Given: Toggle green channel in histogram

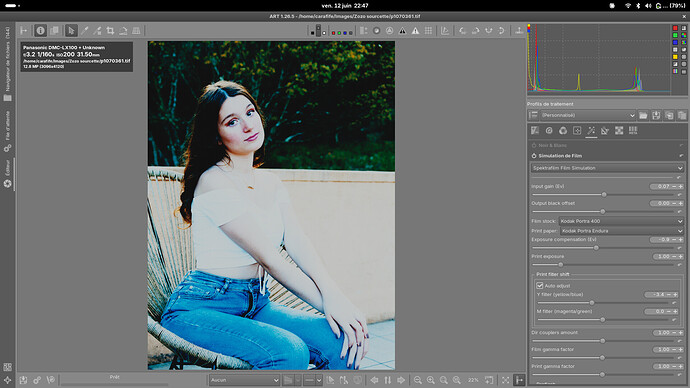Looking at the screenshot, I should 675,35.
